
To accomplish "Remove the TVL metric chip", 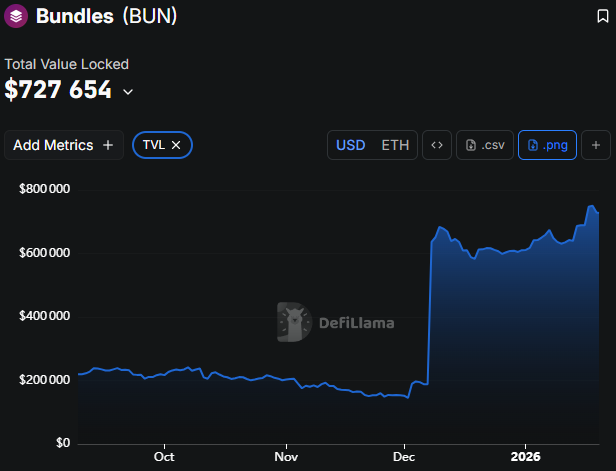I will pyautogui.click(x=176, y=145).
